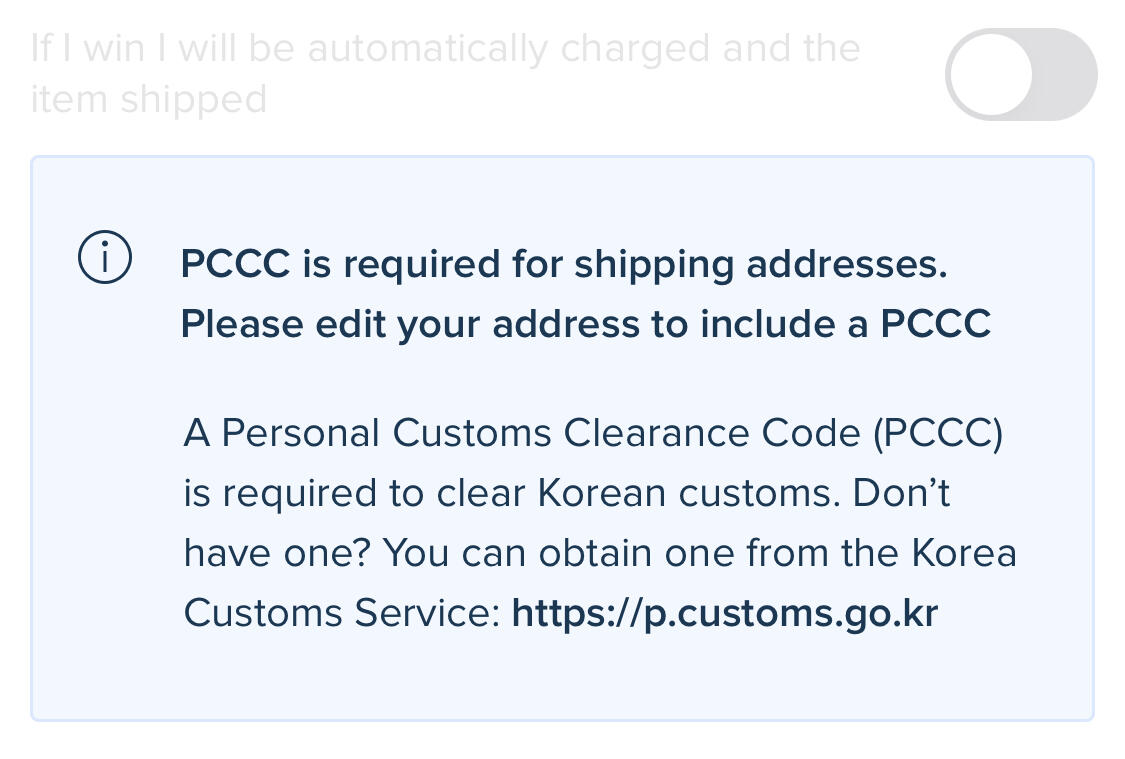Click the "A Personal Customs Clearance Code (PCCC)" line
Viewport: 1125px width, 759px height.
[592, 434]
